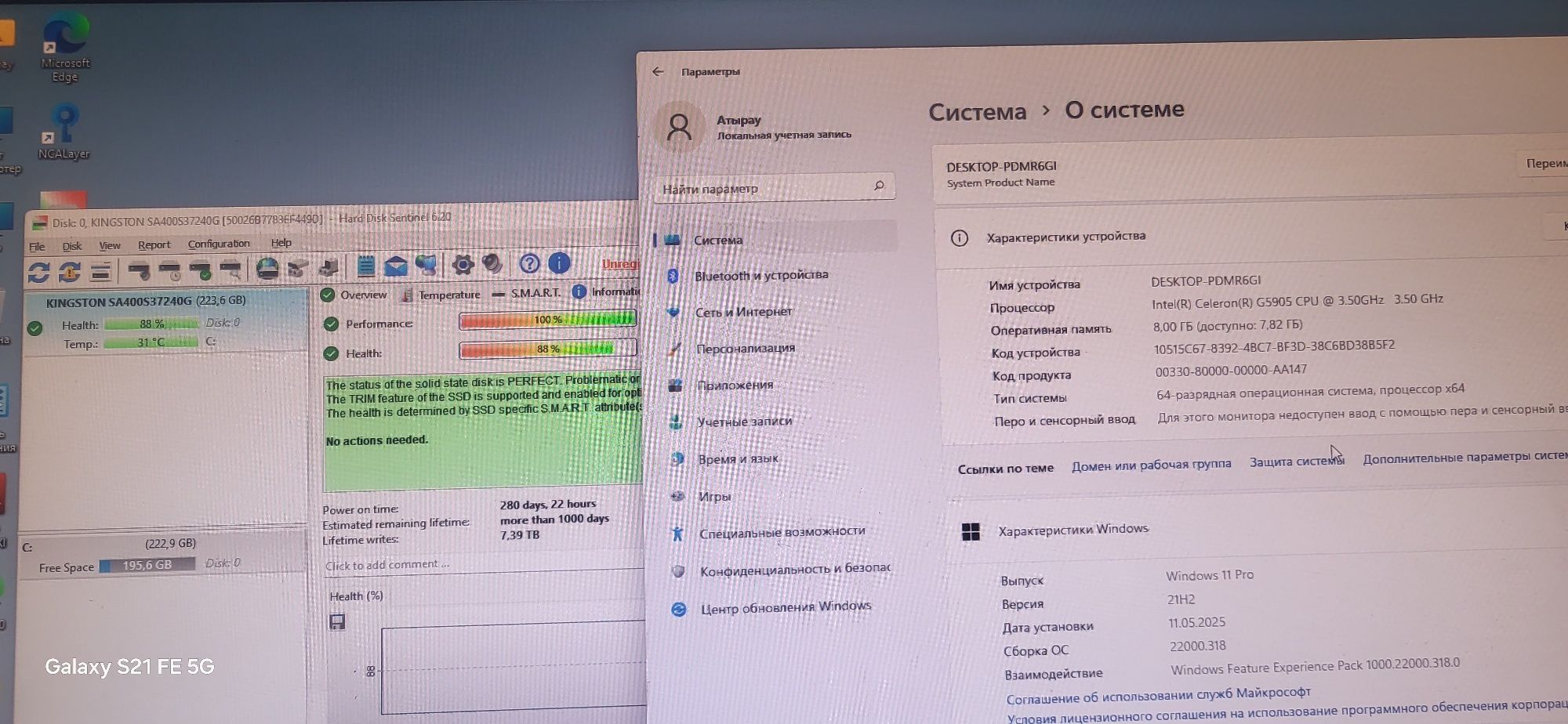
Task: Open the Microsoft Edge desktop shortcut
Action: coord(65,49)
